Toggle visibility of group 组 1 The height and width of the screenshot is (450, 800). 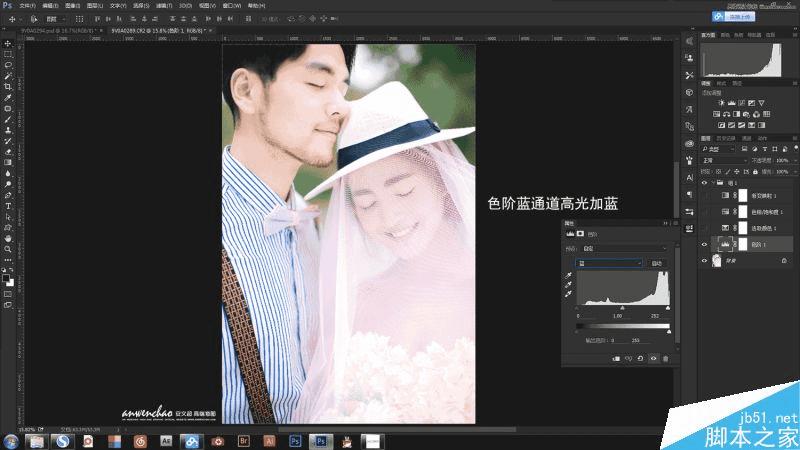pos(704,183)
